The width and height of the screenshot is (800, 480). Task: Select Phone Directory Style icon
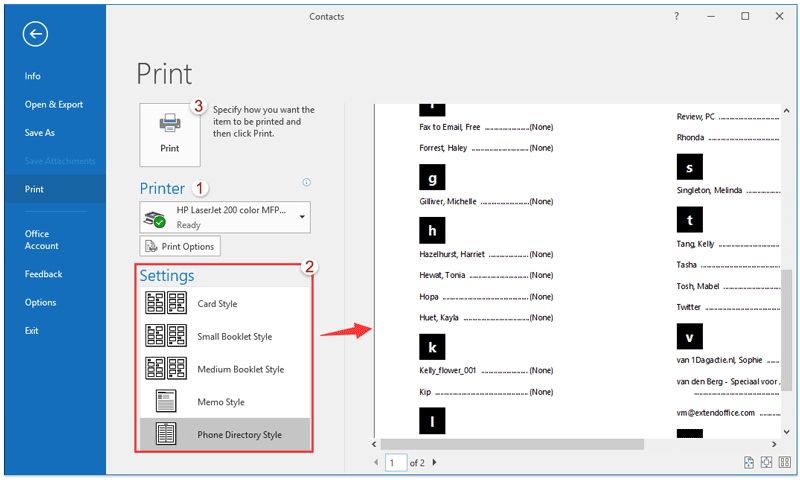[160, 435]
